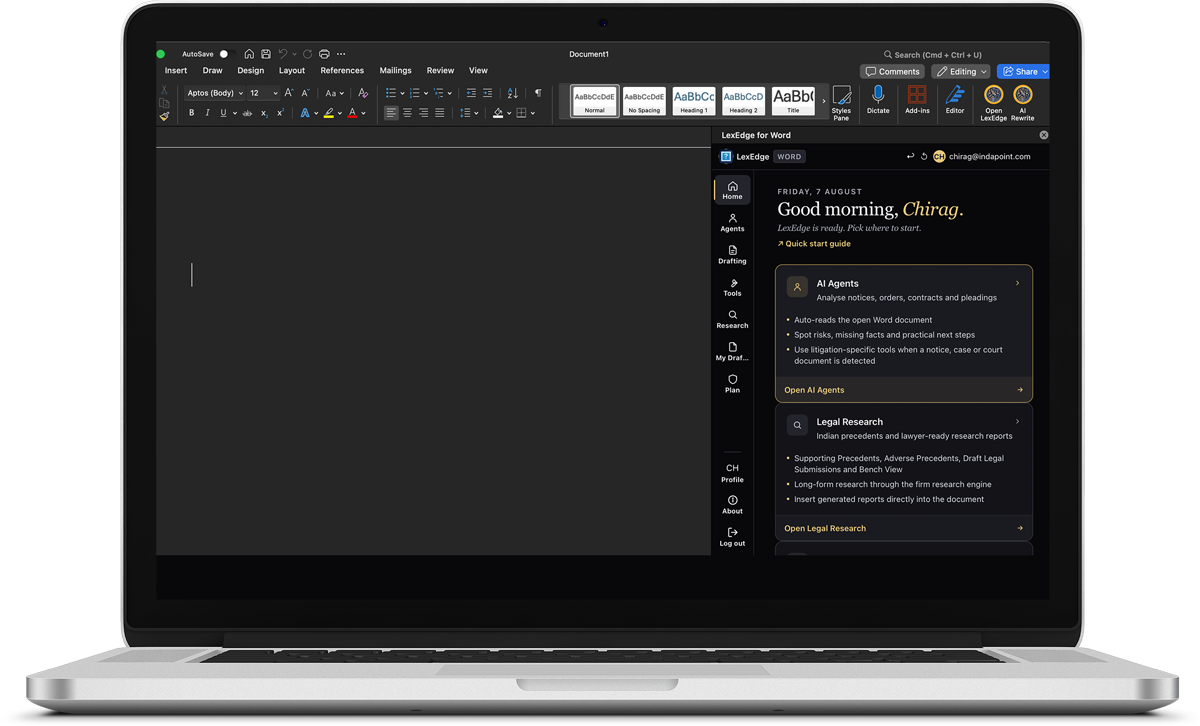Click the Increase Font Size icon
This screenshot has width=1200, height=726.
coord(289,93)
